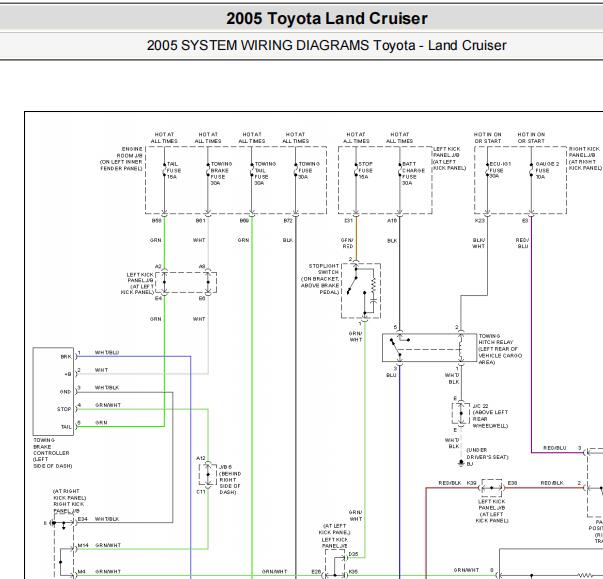Click the 'B61' connector label

coord(201,221)
